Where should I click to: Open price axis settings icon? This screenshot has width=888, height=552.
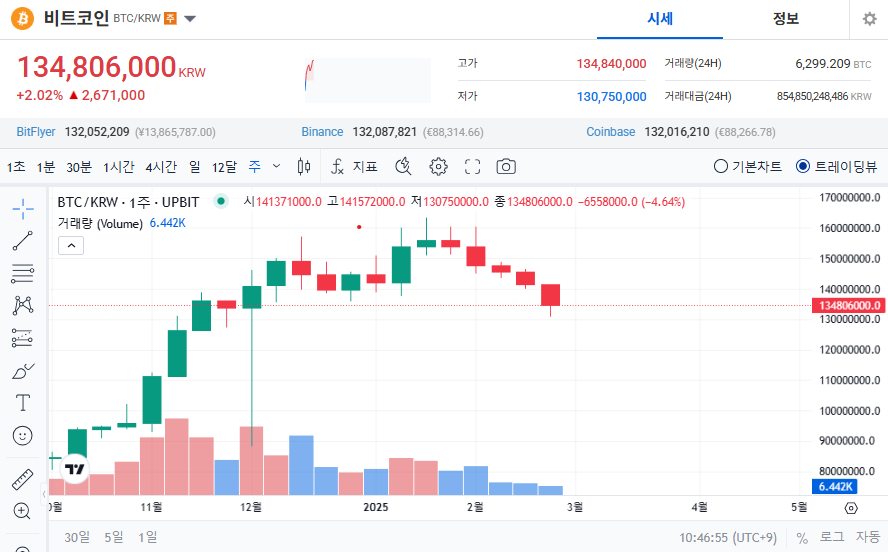(851, 508)
